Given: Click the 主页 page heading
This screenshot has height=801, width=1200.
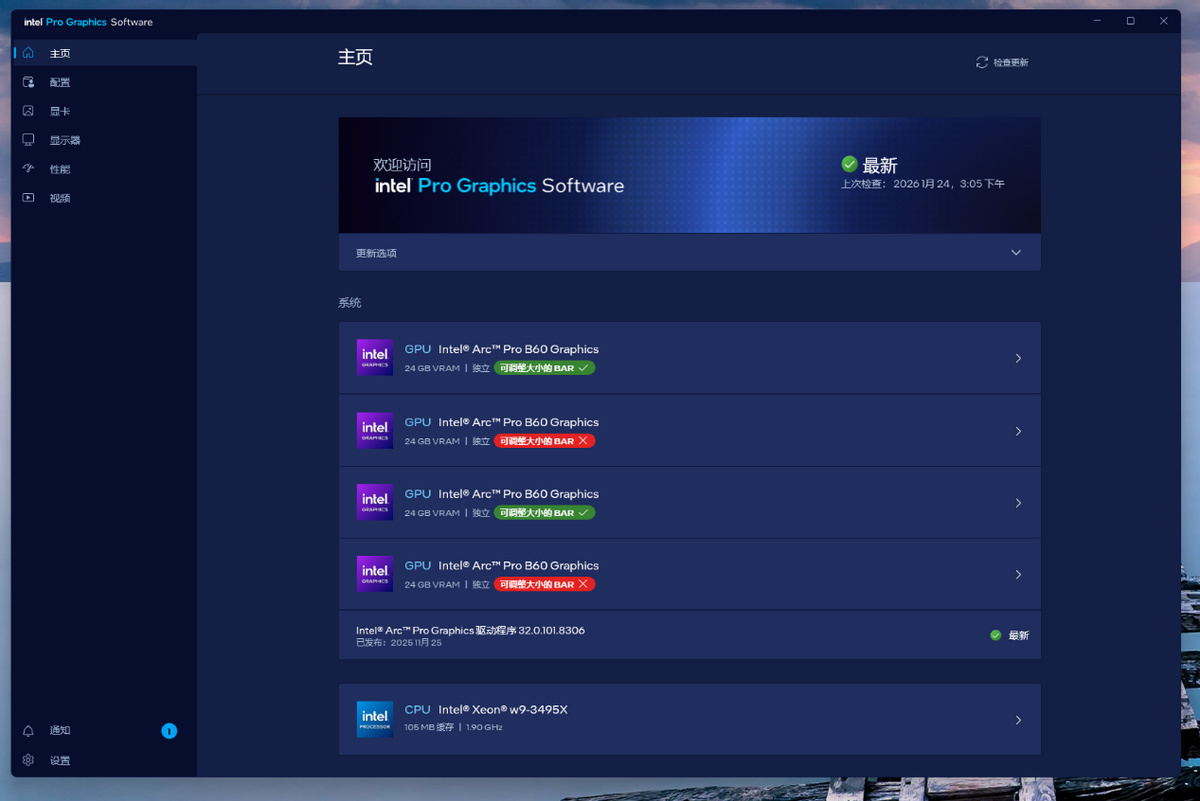Looking at the screenshot, I should point(355,57).
